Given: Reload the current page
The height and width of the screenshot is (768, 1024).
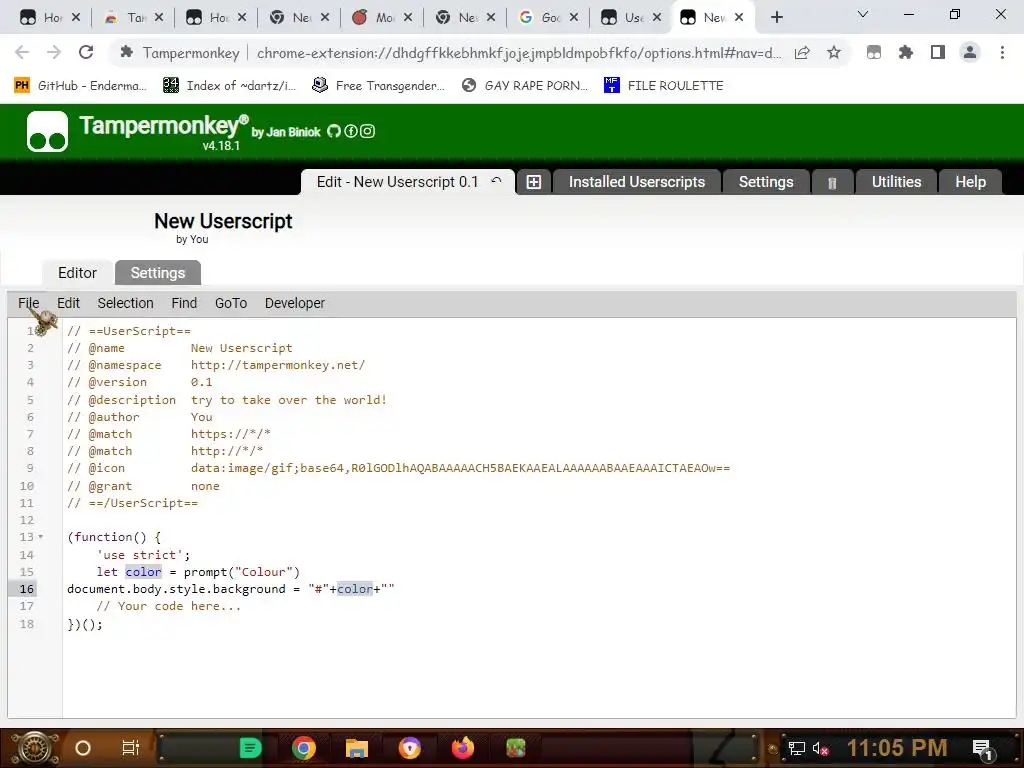Looking at the screenshot, I should coord(86,53).
